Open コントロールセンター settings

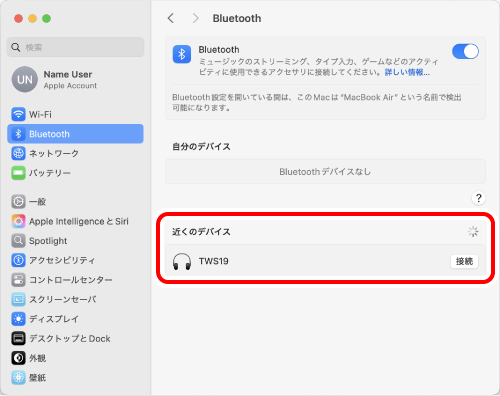click(x=75, y=280)
